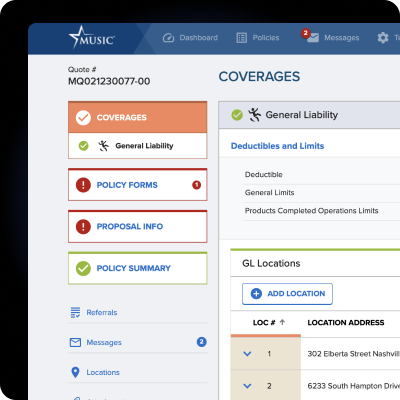Click the sidebar Messages envelope icon

coord(75,342)
